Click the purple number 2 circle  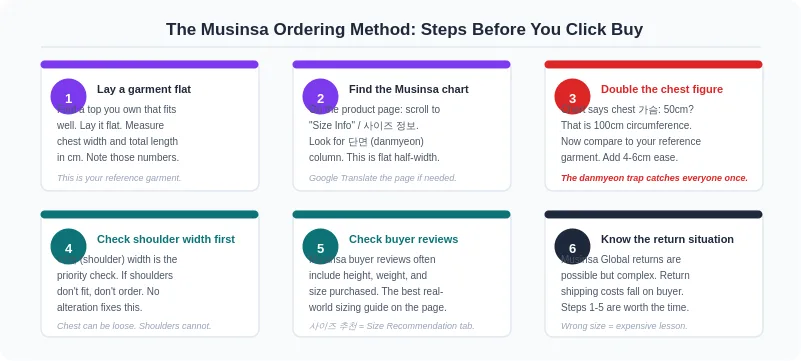pos(320,97)
